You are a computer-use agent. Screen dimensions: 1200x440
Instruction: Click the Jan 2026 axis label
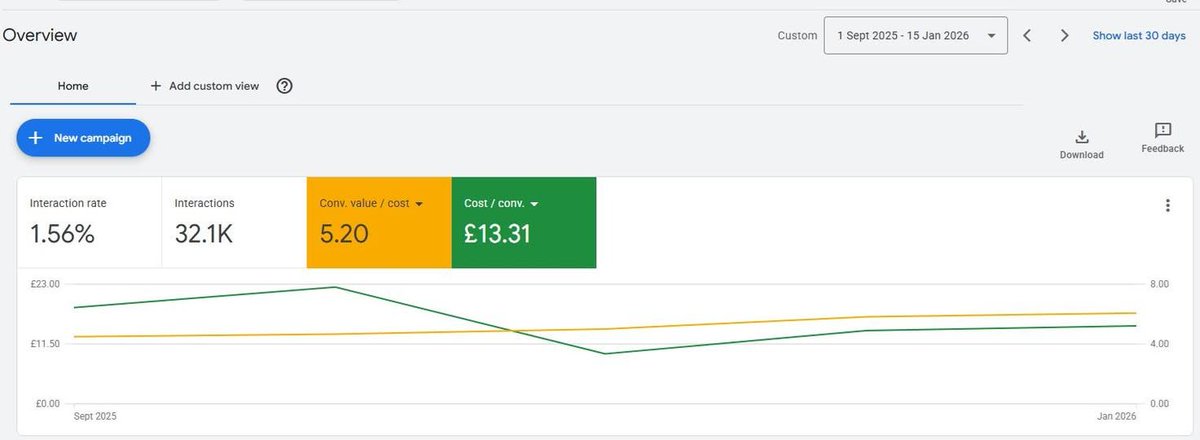[1117, 416]
